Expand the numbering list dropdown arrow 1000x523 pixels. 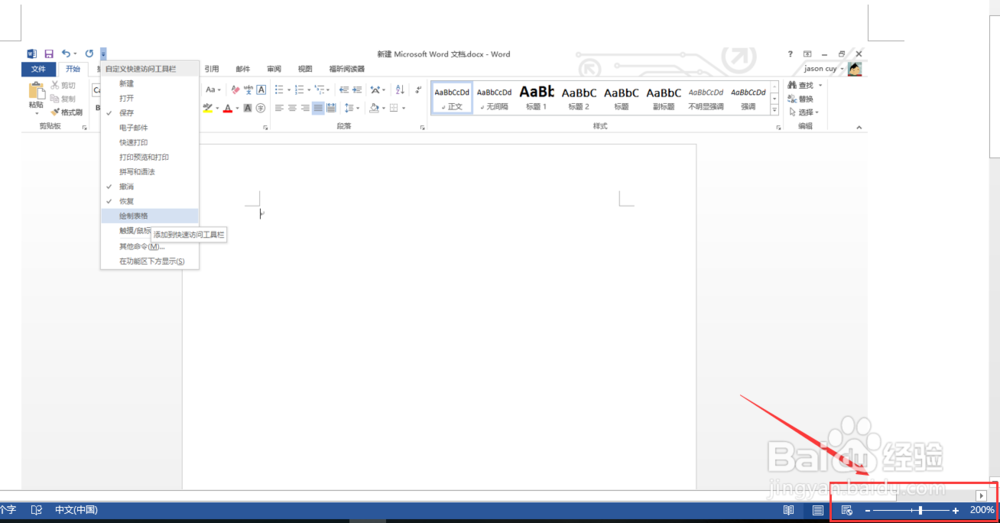(x=309, y=90)
